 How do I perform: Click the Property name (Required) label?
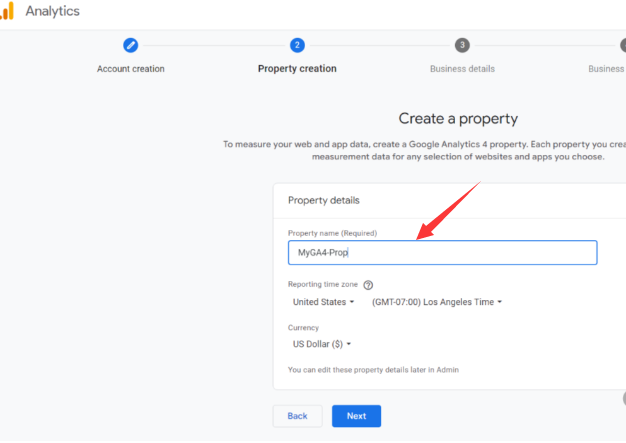click(332, 233)
